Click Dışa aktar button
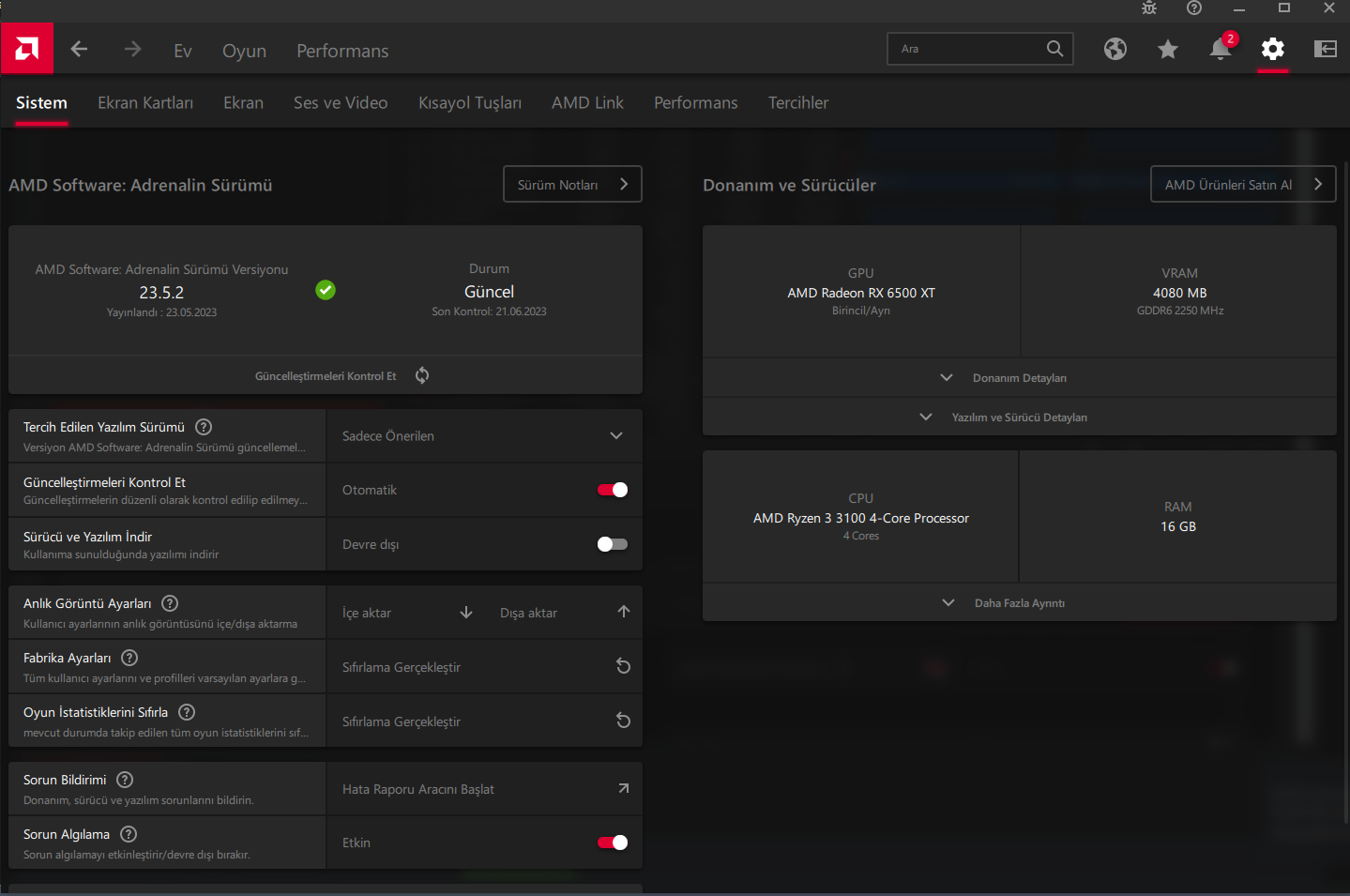The width and height of the screenshot is (1350, 896). (564, 613)
